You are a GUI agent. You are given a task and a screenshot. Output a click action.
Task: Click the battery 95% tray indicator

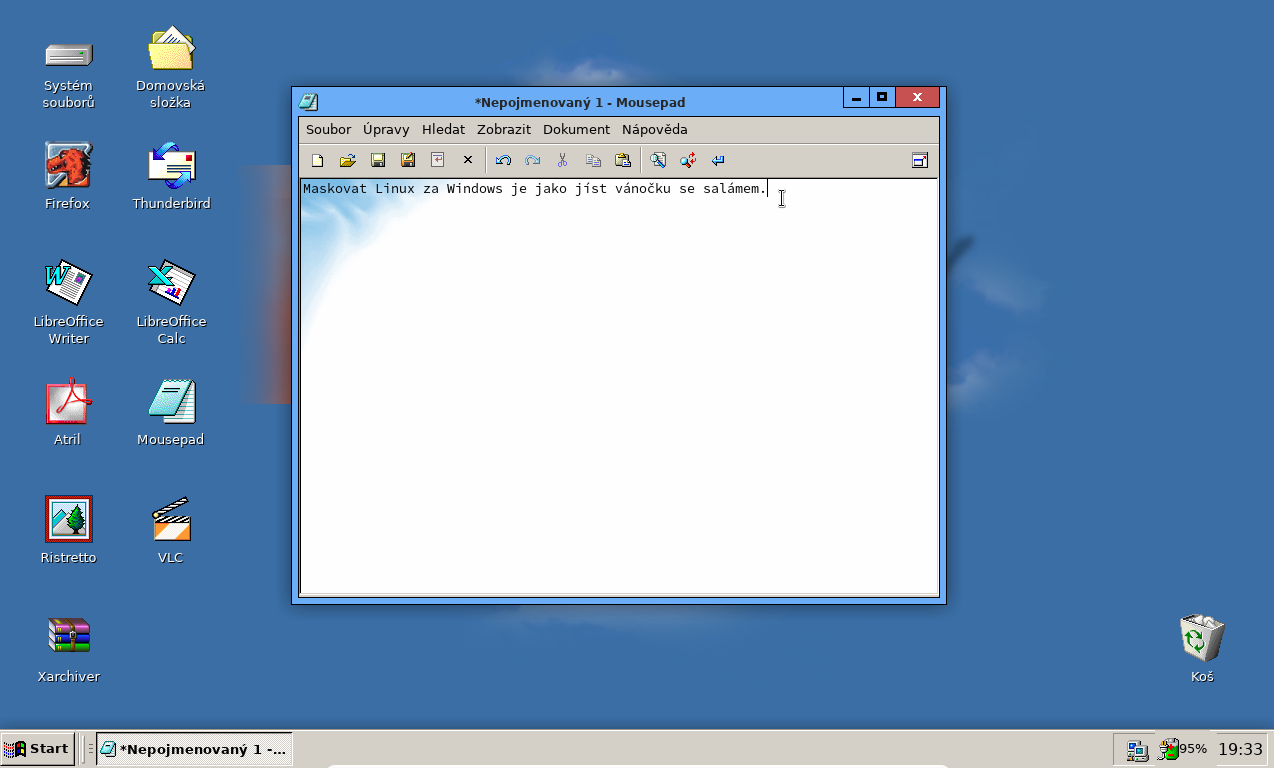point(1182,748)
